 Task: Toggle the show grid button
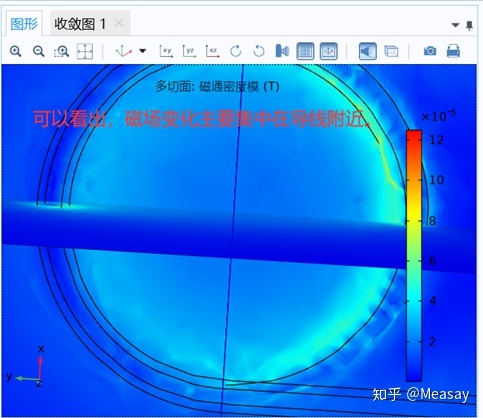pyautogui.click(x=305, y=51)
